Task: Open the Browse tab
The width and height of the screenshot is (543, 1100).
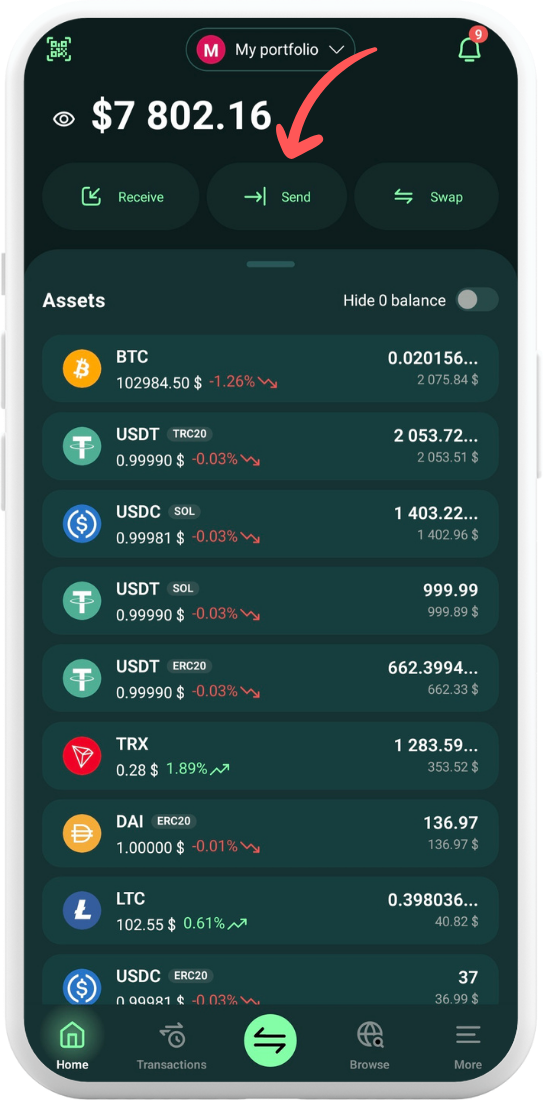Action: pyautogui.click(x=370, y=1046)
